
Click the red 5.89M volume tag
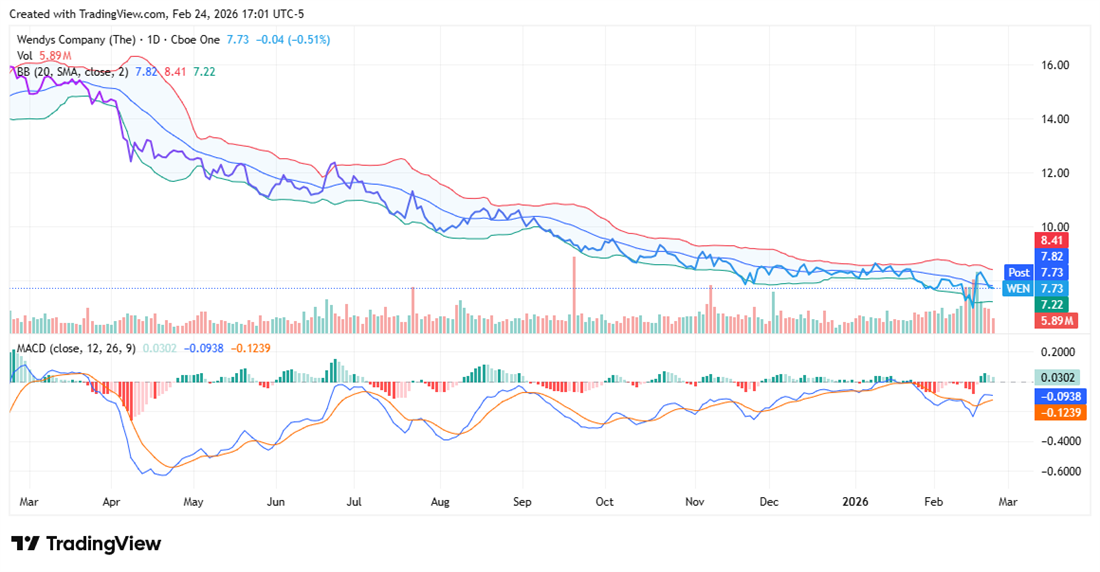[1053, 320]
